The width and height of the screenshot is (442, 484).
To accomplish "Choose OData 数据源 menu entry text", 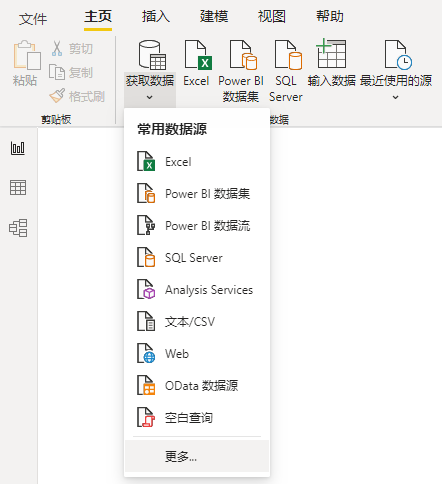I will tap(202, 386).
